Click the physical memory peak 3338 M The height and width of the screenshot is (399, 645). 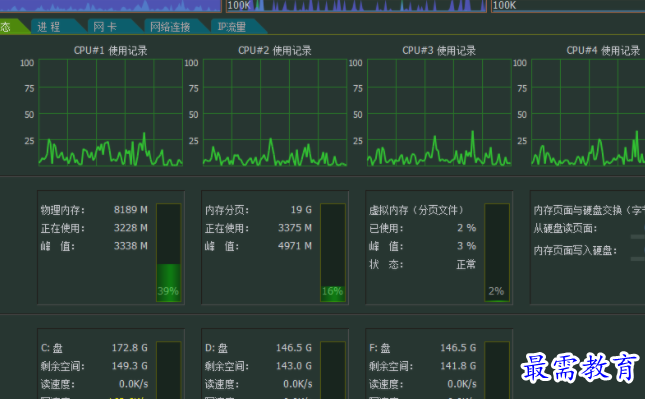pyautogui.click(x=131, y=246)
